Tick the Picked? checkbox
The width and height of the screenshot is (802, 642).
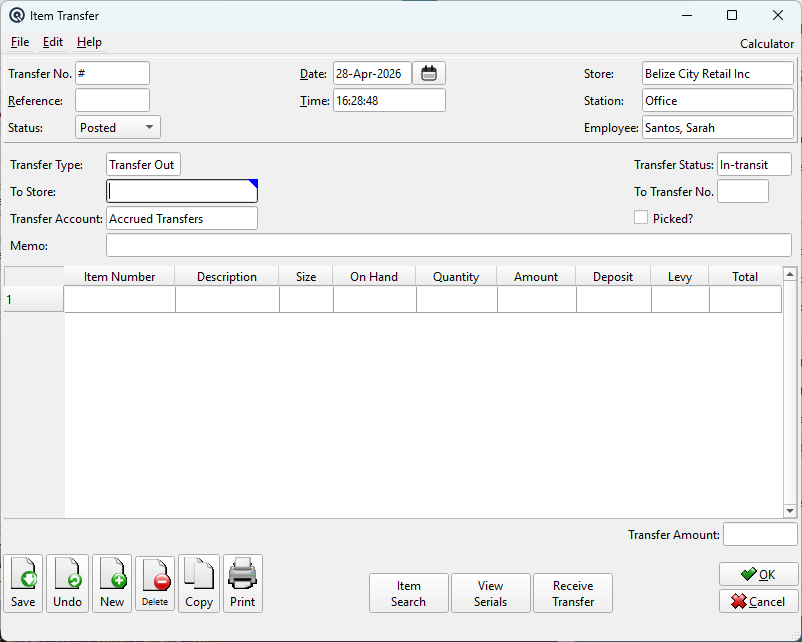coord(641,217)
